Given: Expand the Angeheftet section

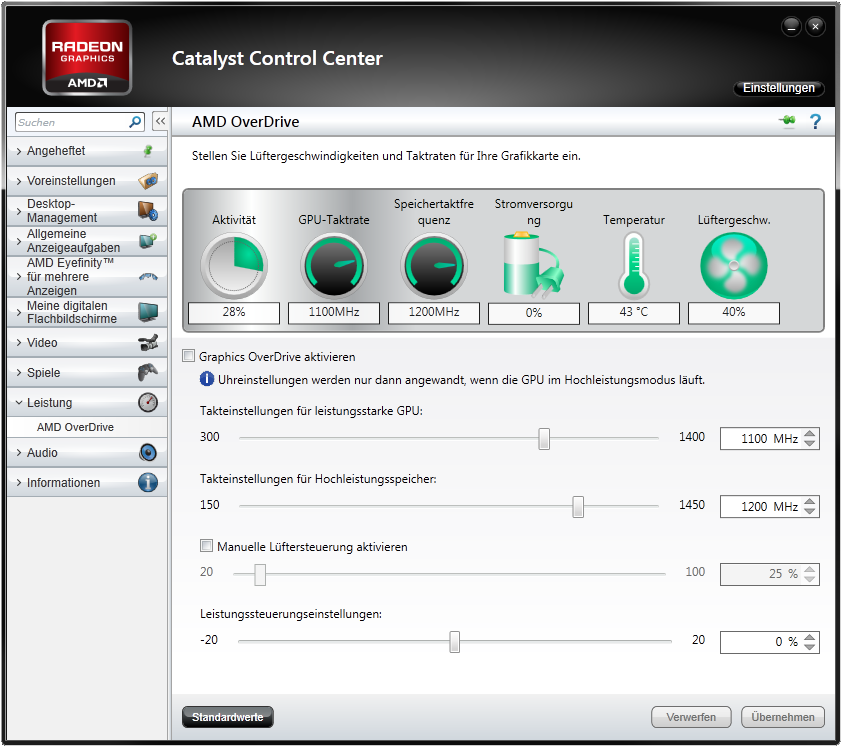Looking at the screenshot, I should pos(19,151).
